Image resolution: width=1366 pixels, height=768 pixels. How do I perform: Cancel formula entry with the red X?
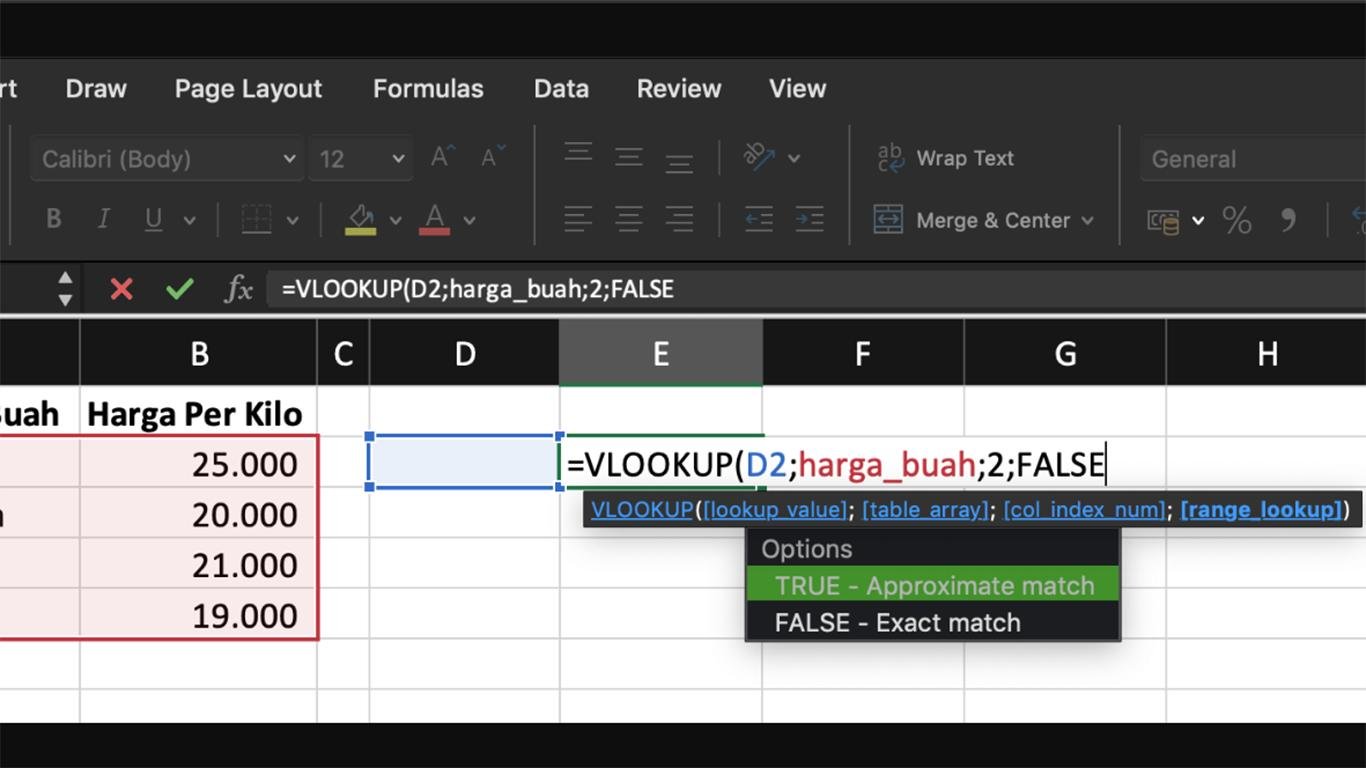tap(122, 289)
